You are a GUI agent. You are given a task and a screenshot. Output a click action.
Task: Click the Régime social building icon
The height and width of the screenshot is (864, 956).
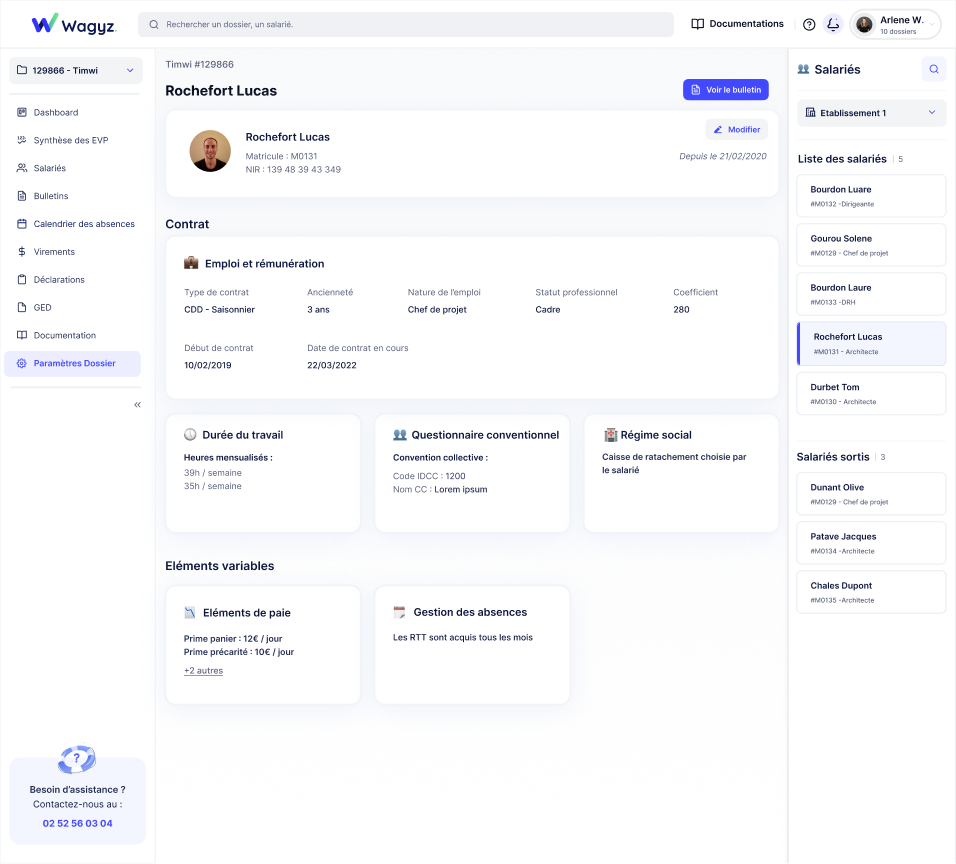(x=610, y=435)
